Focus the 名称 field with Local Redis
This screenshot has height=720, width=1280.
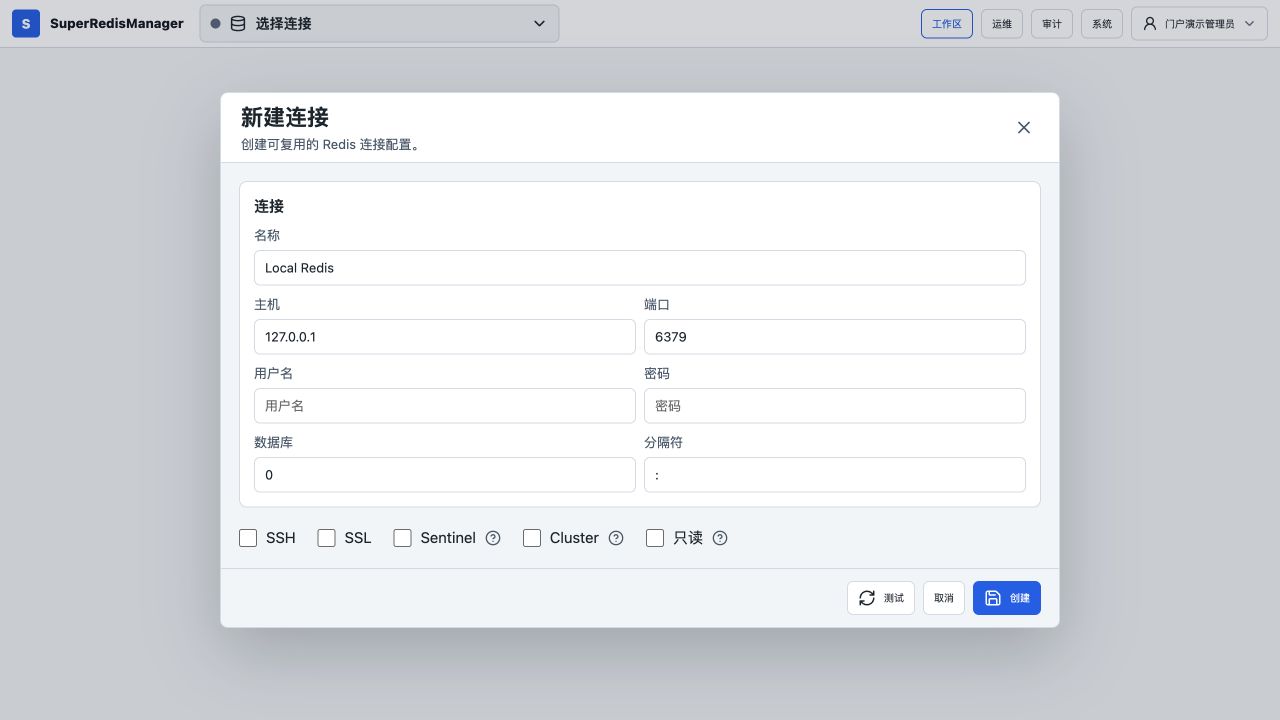point(640,268)
